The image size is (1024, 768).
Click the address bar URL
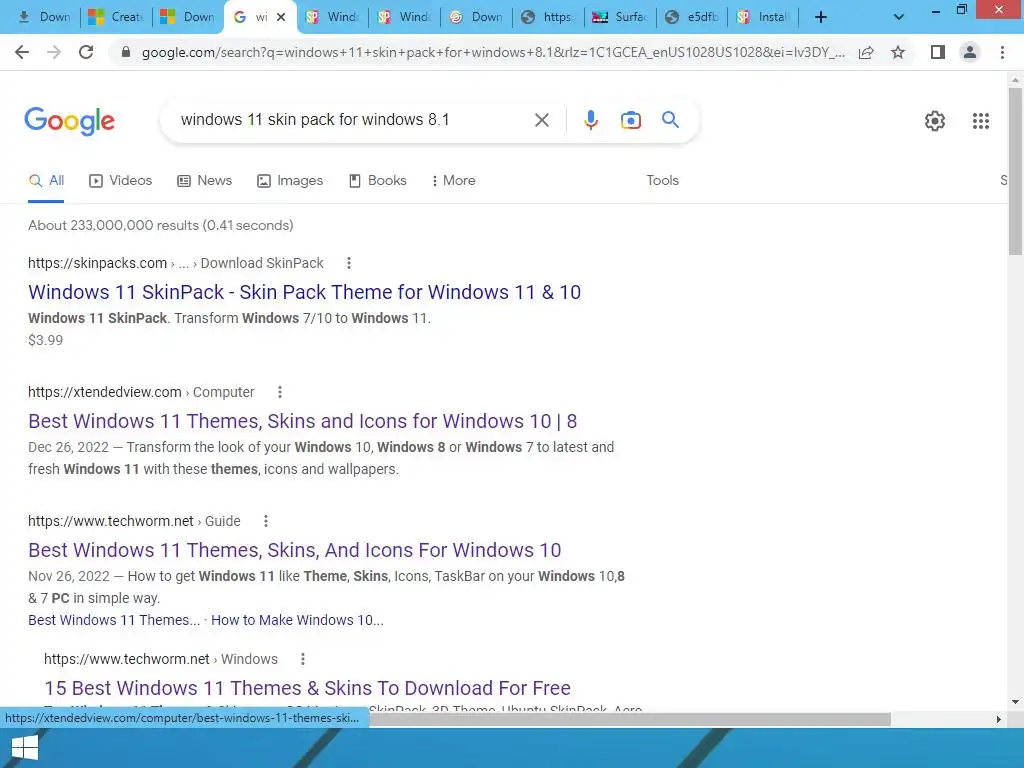click(x=493, y=52)
